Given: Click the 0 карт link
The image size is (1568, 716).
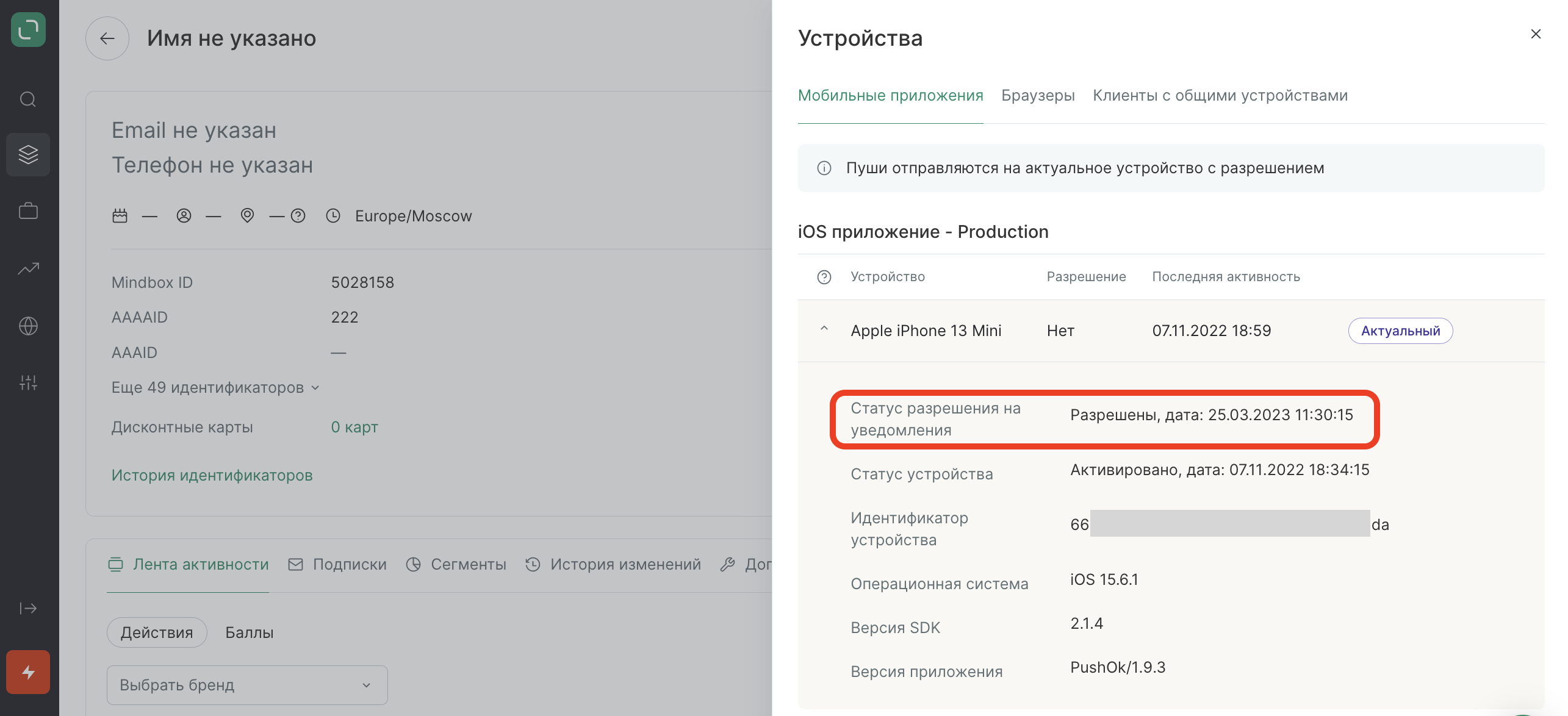Looking at the screenshot, I should (354, 428).
